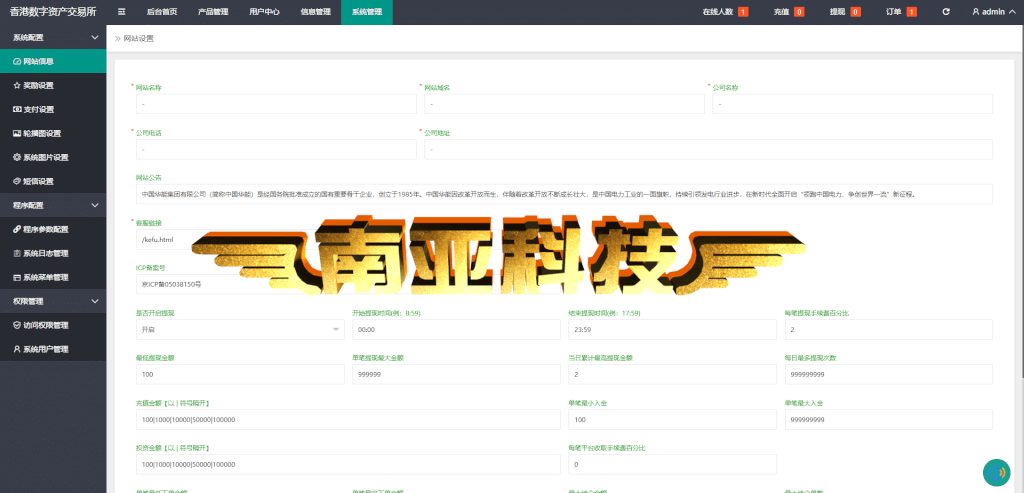
Task: Click the 香港数字资产交易所 site title
Action: point(53,12)
